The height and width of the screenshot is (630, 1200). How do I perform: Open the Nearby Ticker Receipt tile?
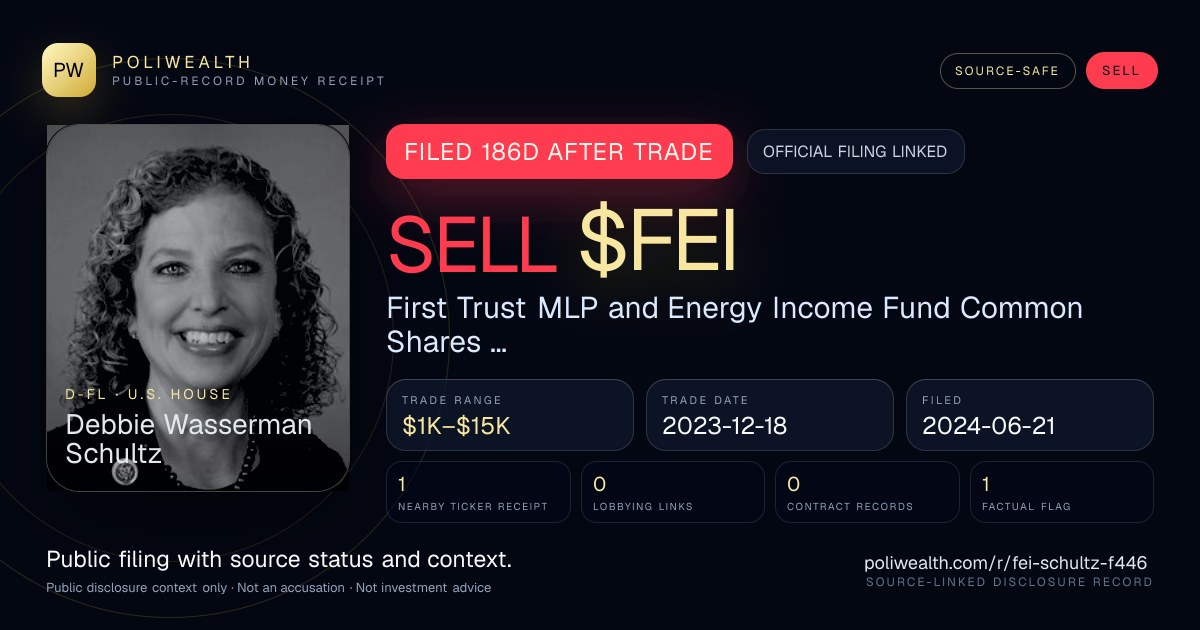[479, 492]
